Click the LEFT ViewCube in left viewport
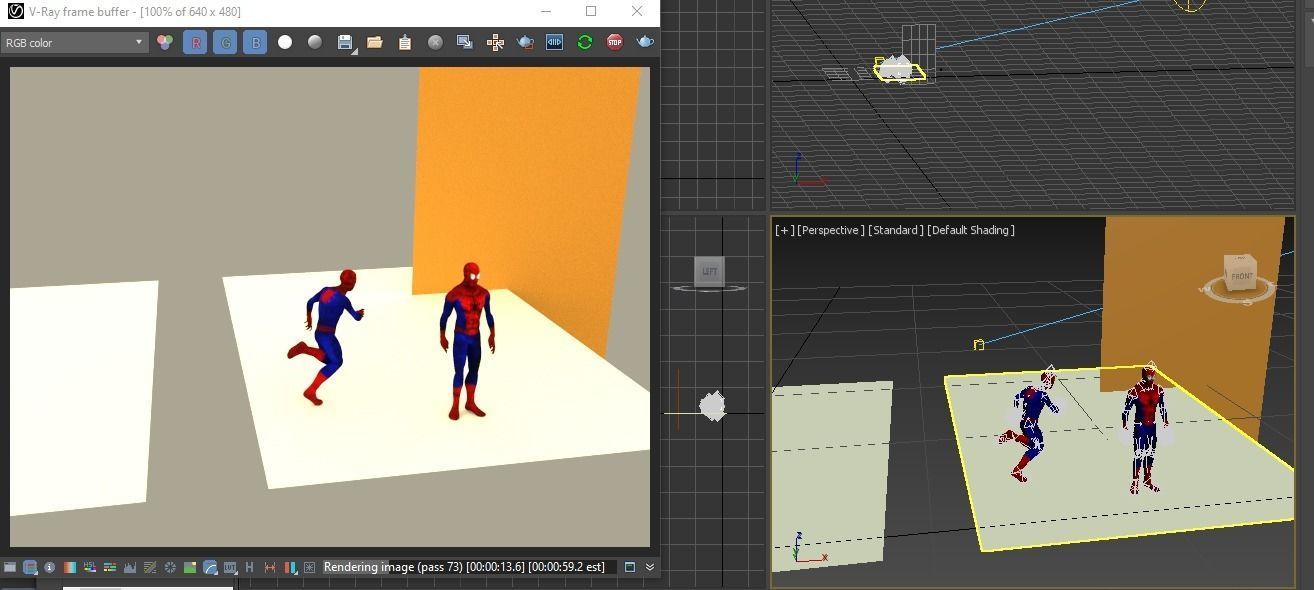 tap(709, 271)
